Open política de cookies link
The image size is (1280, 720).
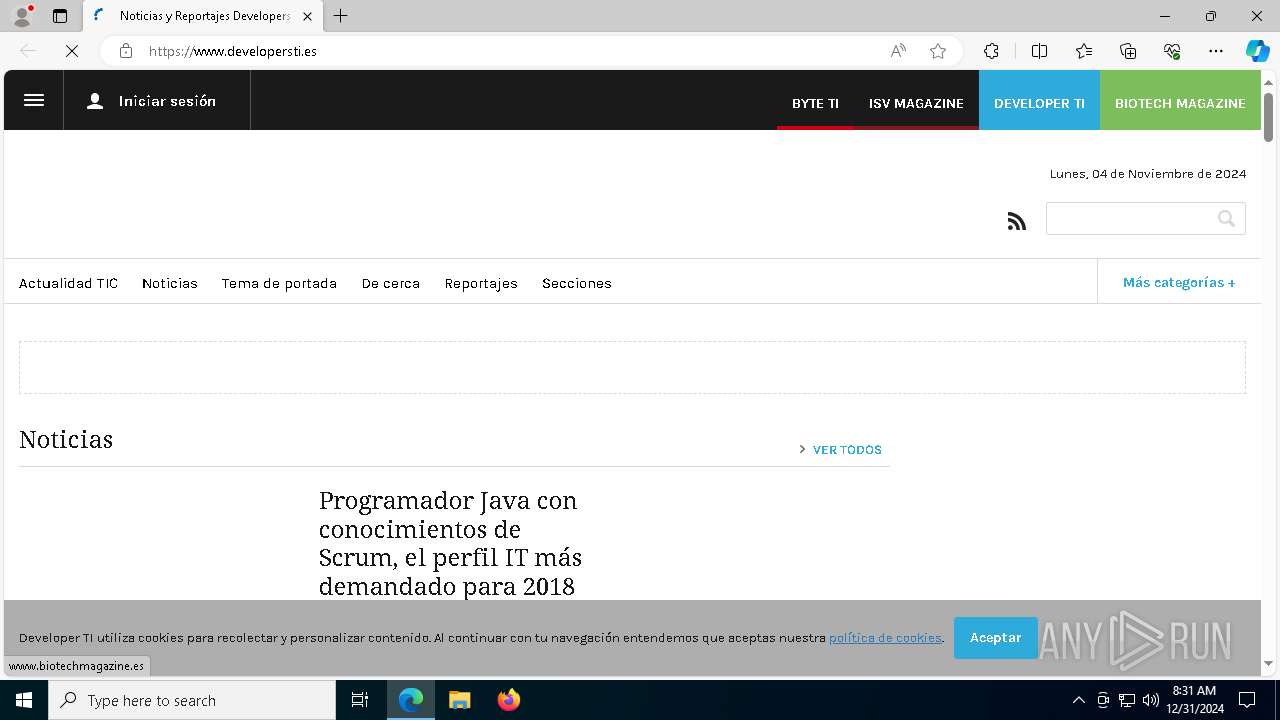885,638
